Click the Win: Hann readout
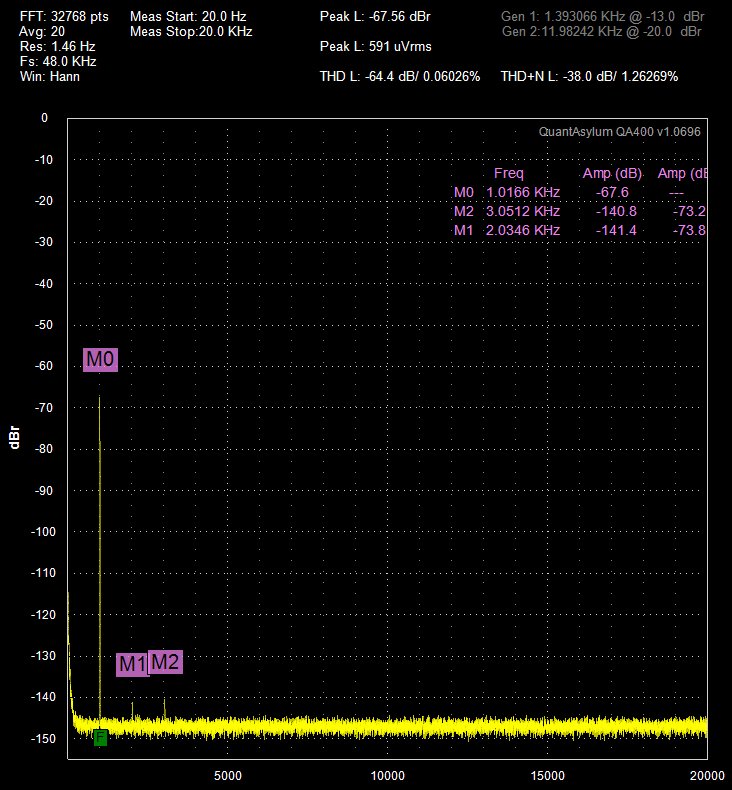 [50, 77]
